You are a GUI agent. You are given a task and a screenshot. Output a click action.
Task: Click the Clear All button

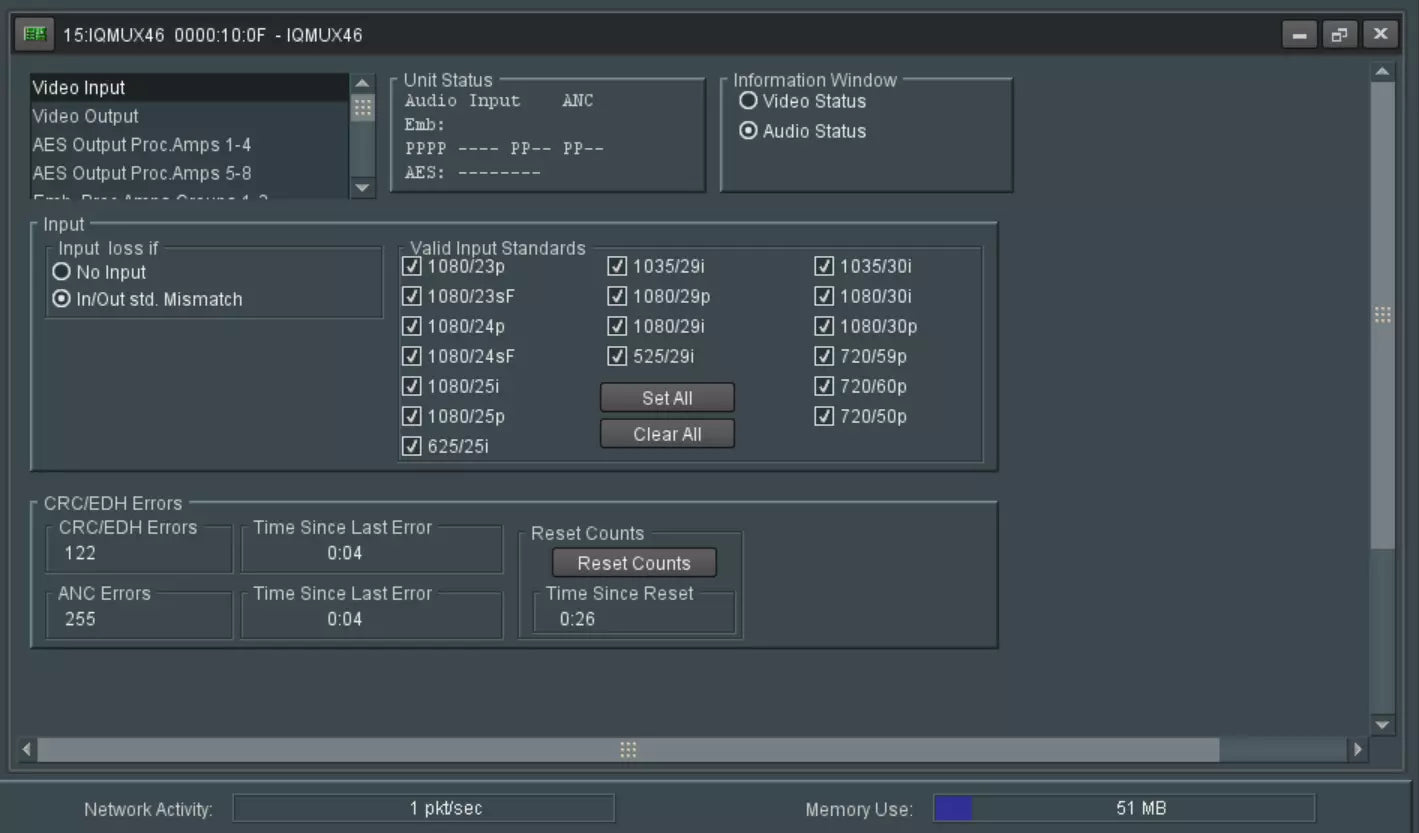667,434
